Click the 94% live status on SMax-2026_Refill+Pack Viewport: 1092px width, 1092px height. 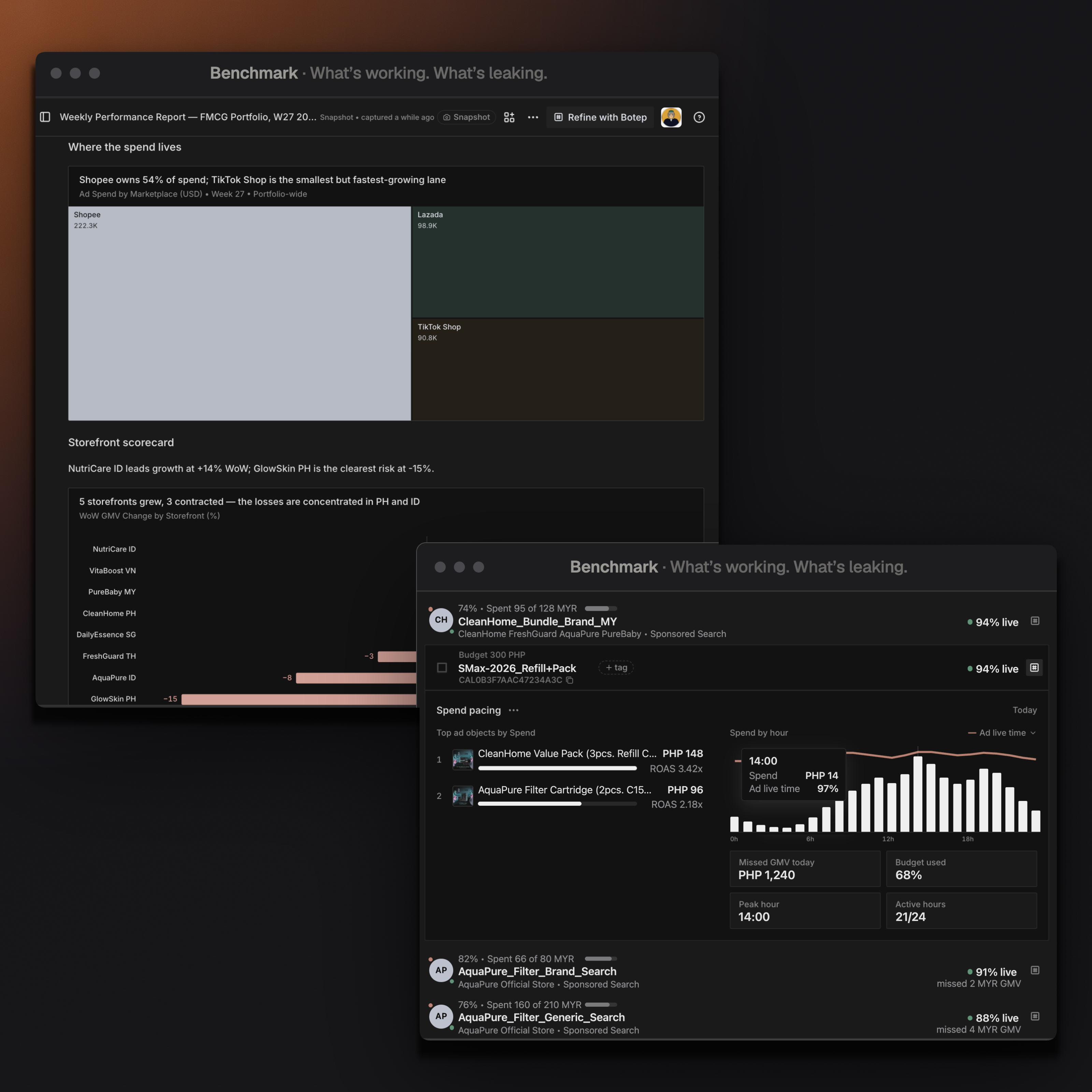coord(992,669)
